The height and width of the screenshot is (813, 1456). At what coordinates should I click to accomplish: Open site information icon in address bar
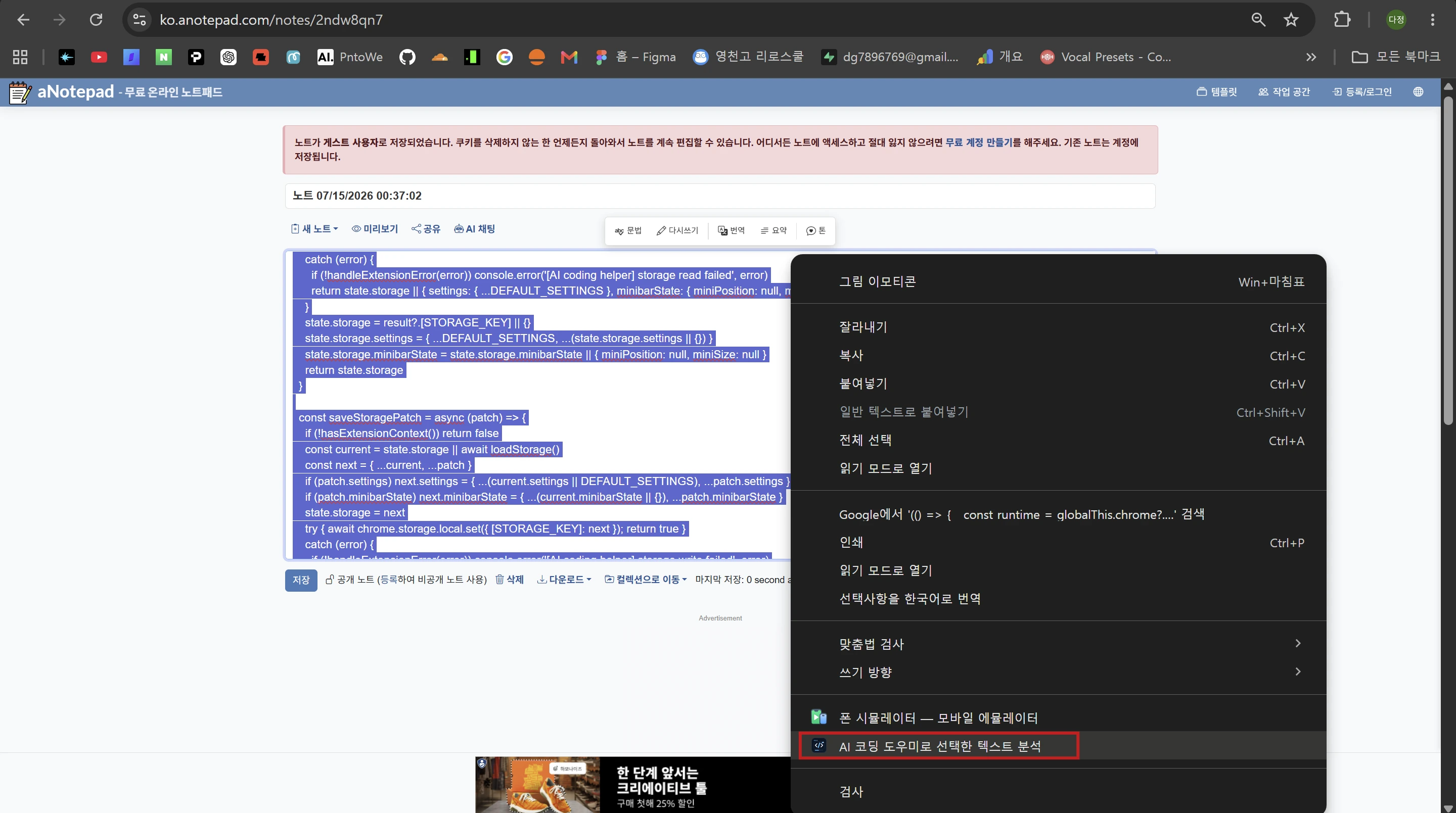[139, 20]
